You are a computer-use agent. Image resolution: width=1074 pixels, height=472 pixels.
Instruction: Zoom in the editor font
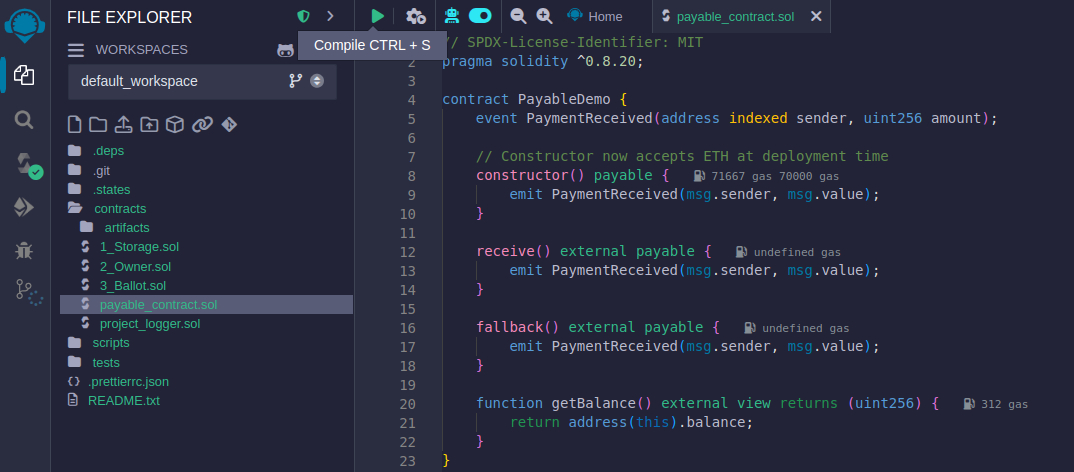point(544,16)
